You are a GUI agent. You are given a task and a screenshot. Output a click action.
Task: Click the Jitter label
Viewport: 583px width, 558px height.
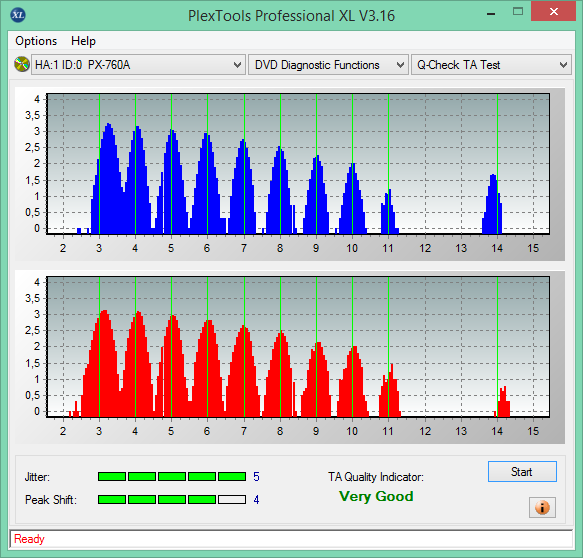coord(37,477)
